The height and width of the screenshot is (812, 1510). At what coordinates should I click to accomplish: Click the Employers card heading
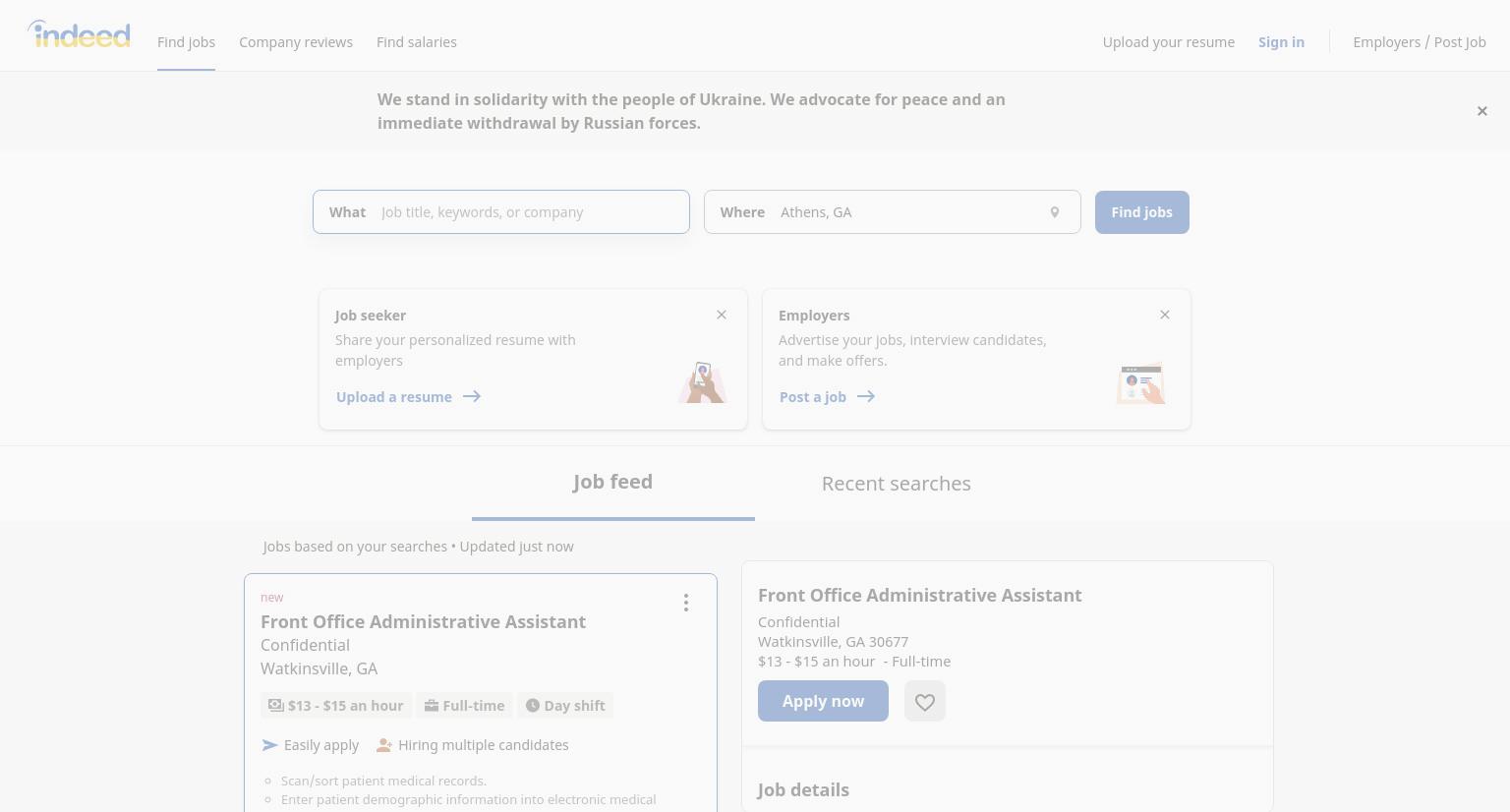pyautogui.click(x=814, y=316)
